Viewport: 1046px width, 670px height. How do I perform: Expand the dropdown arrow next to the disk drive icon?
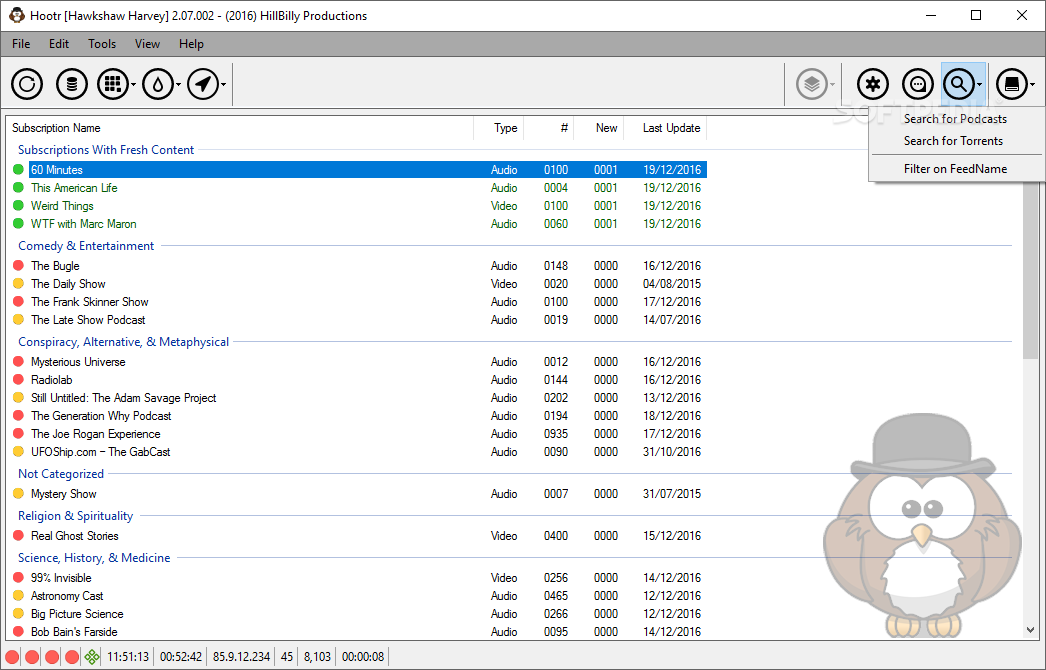(1033, 85)
